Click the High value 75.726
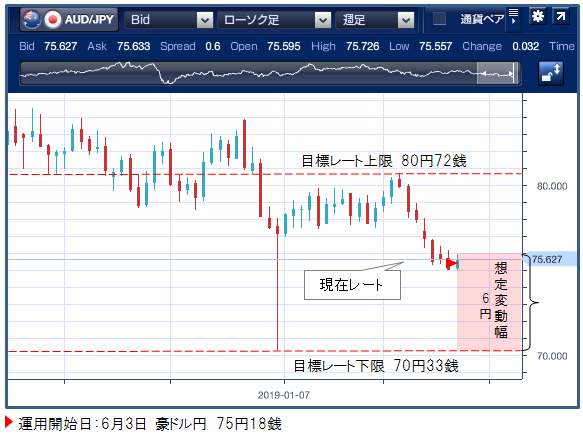The image size is (583, 437). pyautogui.click(x=363, y=46)
